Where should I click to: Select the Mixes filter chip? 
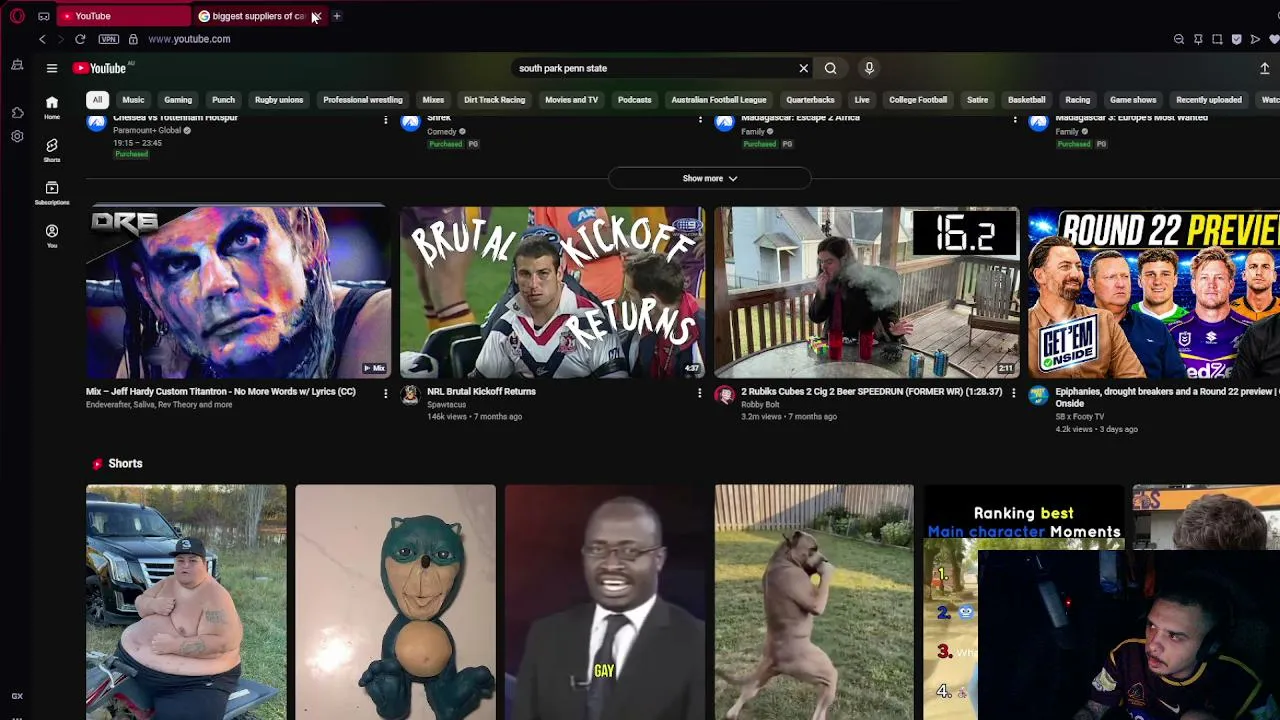pos(433,100)
